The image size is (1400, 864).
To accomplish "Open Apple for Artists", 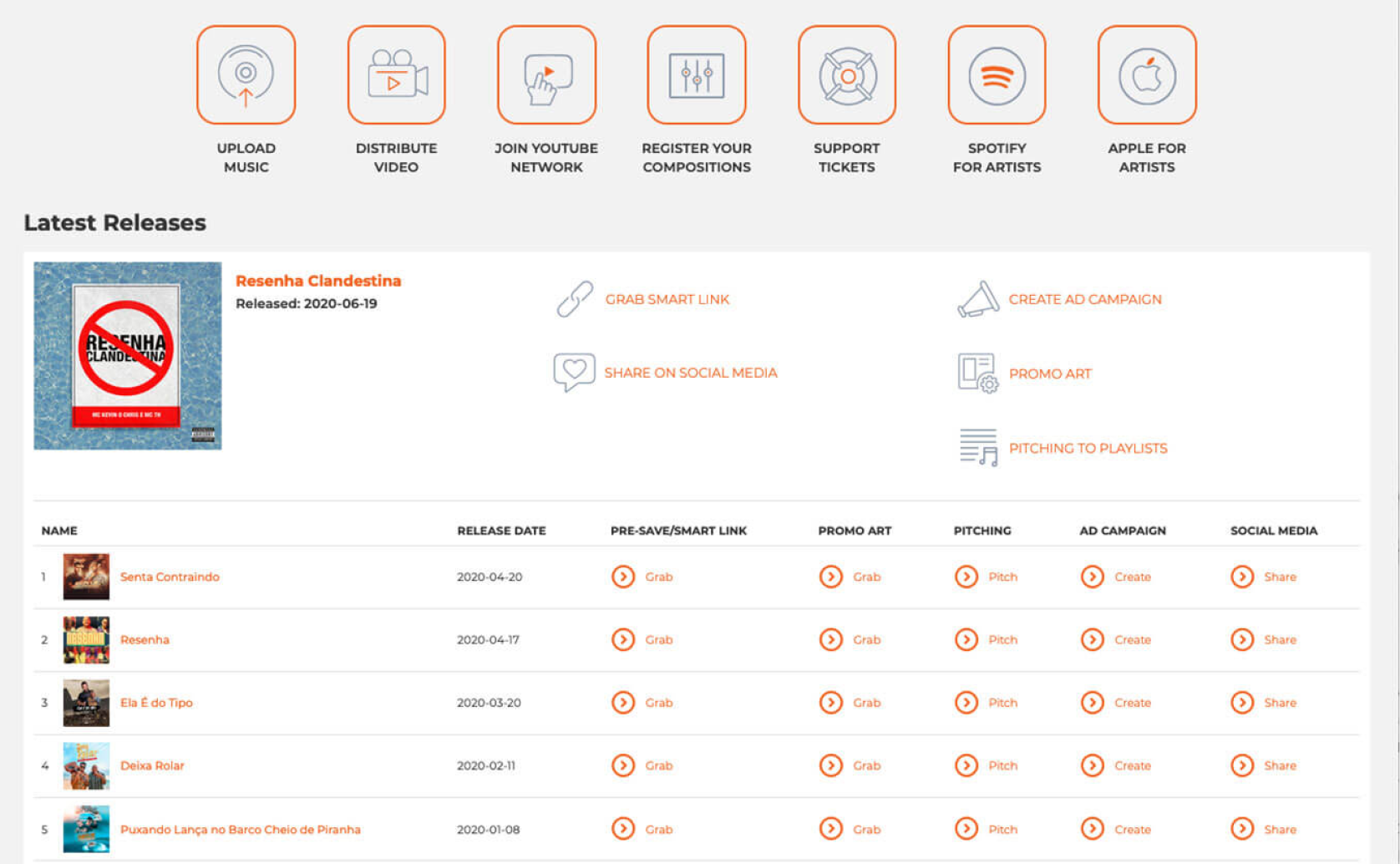I will [1146, 74].
